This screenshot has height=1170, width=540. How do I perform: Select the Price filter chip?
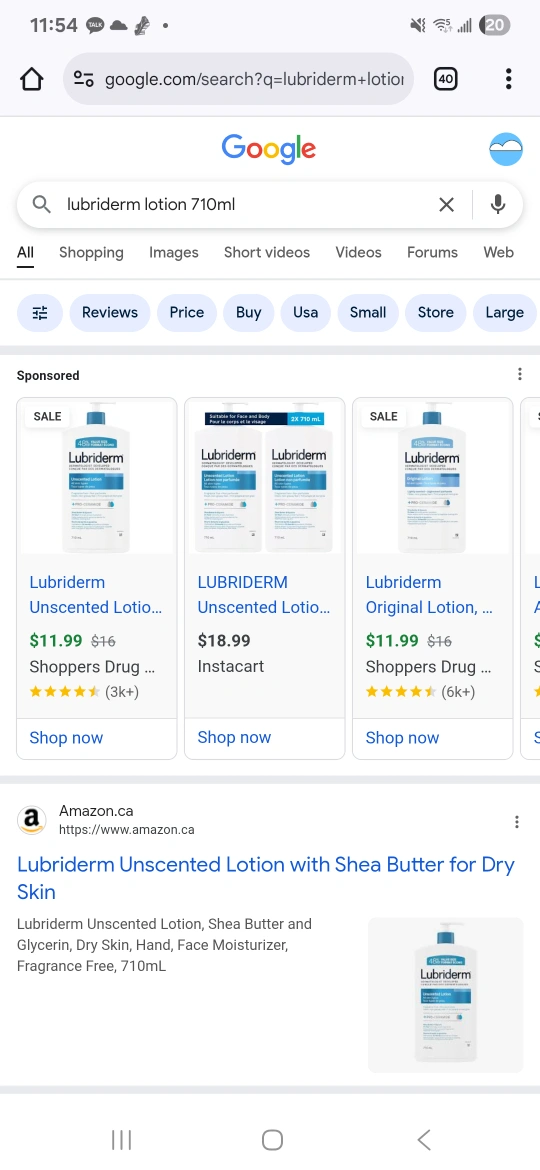(186, 313)
